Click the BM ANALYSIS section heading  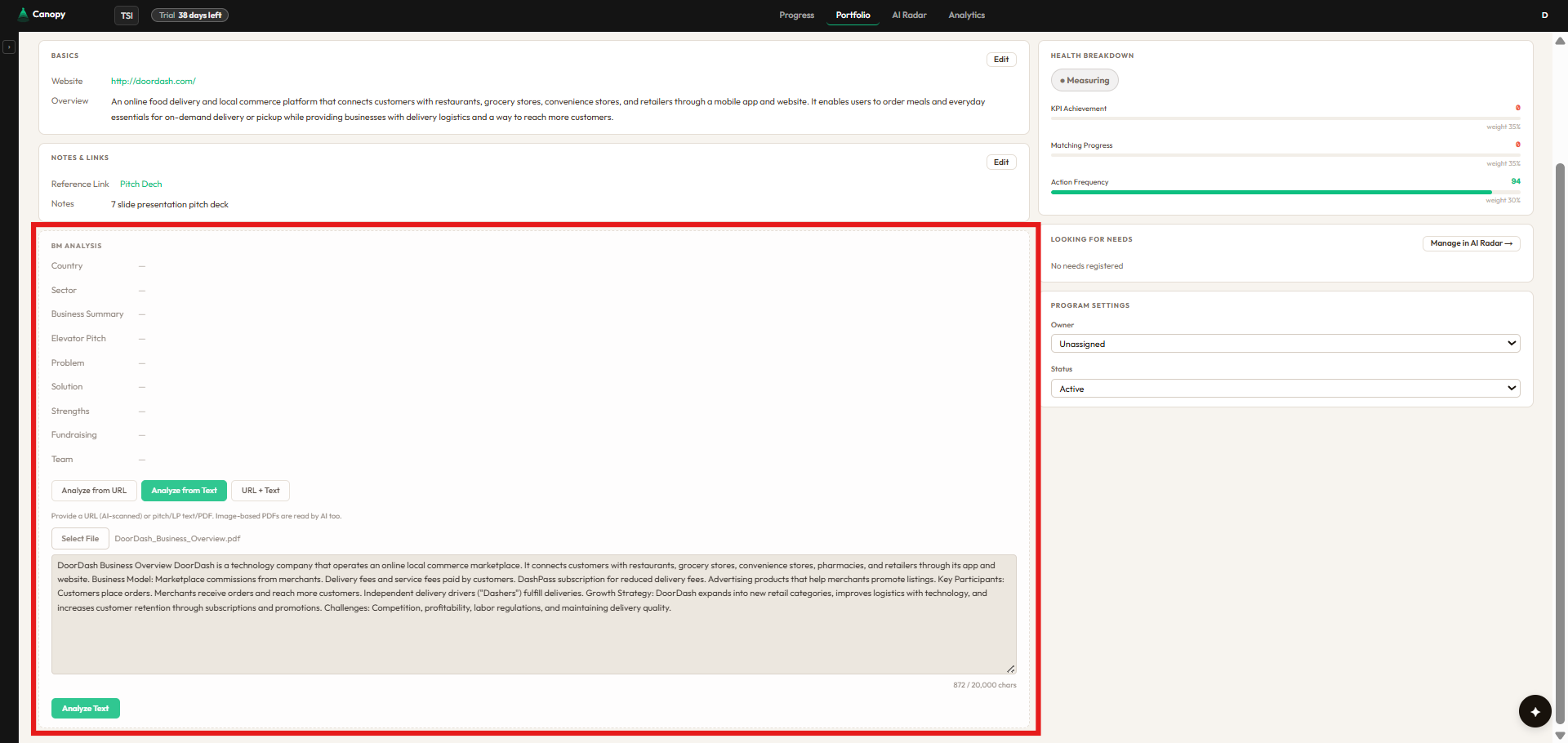click(x=77, y=246)
